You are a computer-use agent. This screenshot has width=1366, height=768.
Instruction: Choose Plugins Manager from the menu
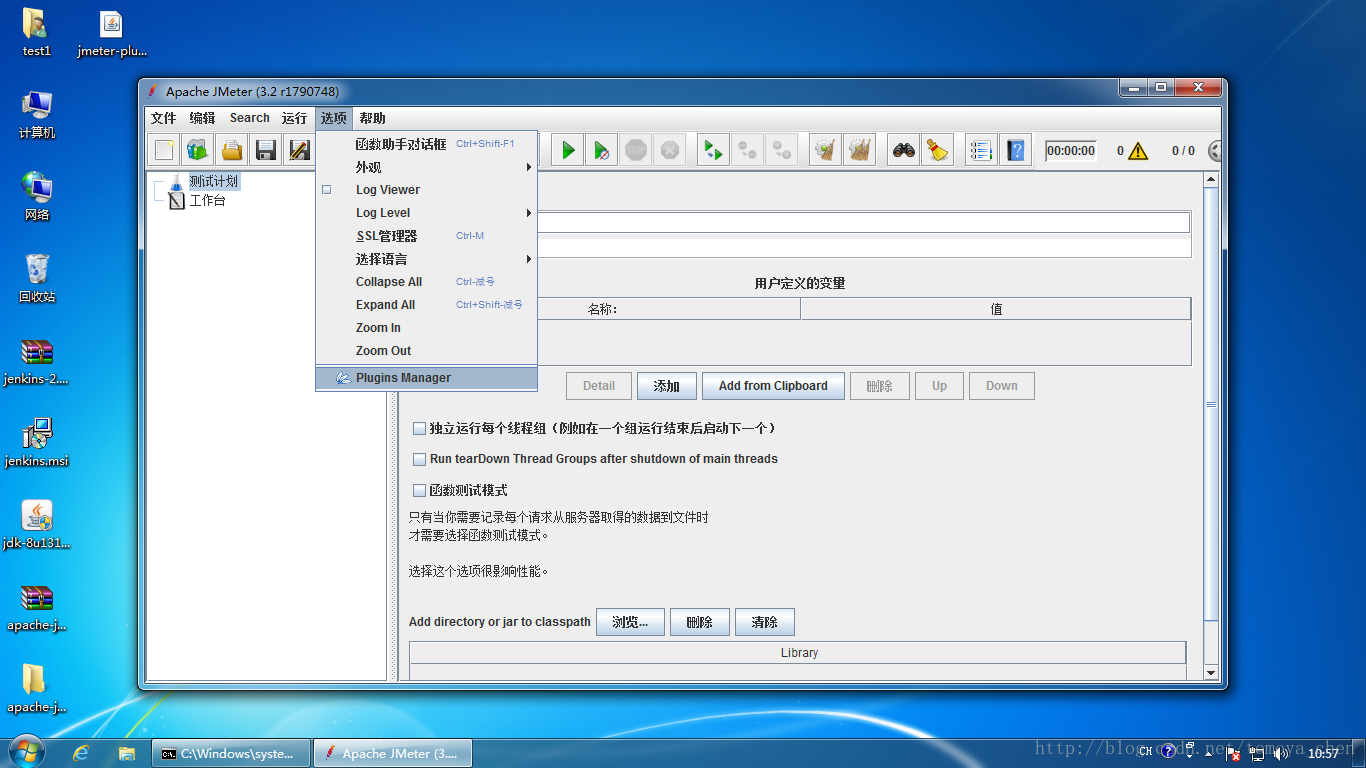pyautogui.click(x=427, y=378)
